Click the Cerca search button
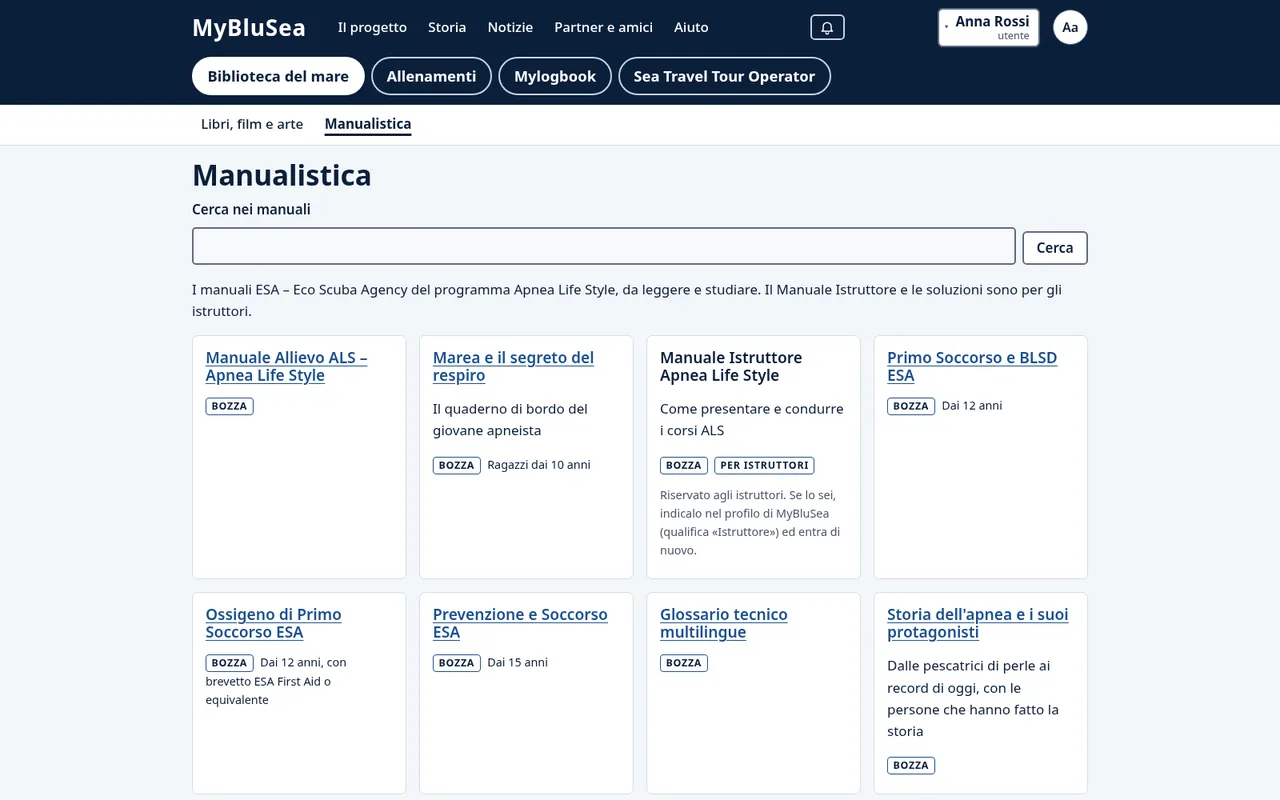 click(x=1055, y=248)
